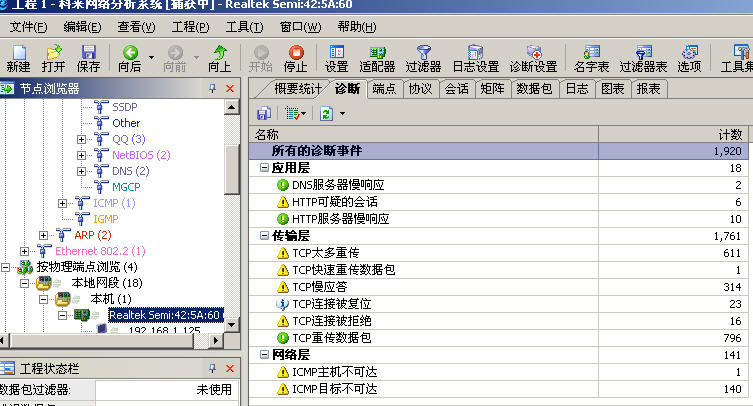The height and width of the screenshot is (406, 753).
Task: Select the SSDP tree item
Action: coord(125,107)
